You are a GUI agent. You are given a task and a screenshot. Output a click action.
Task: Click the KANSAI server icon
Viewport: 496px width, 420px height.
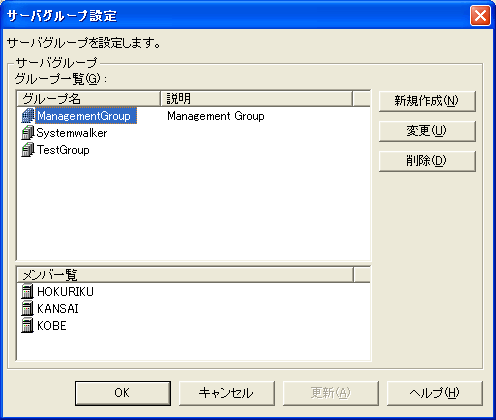pos(27,308)
